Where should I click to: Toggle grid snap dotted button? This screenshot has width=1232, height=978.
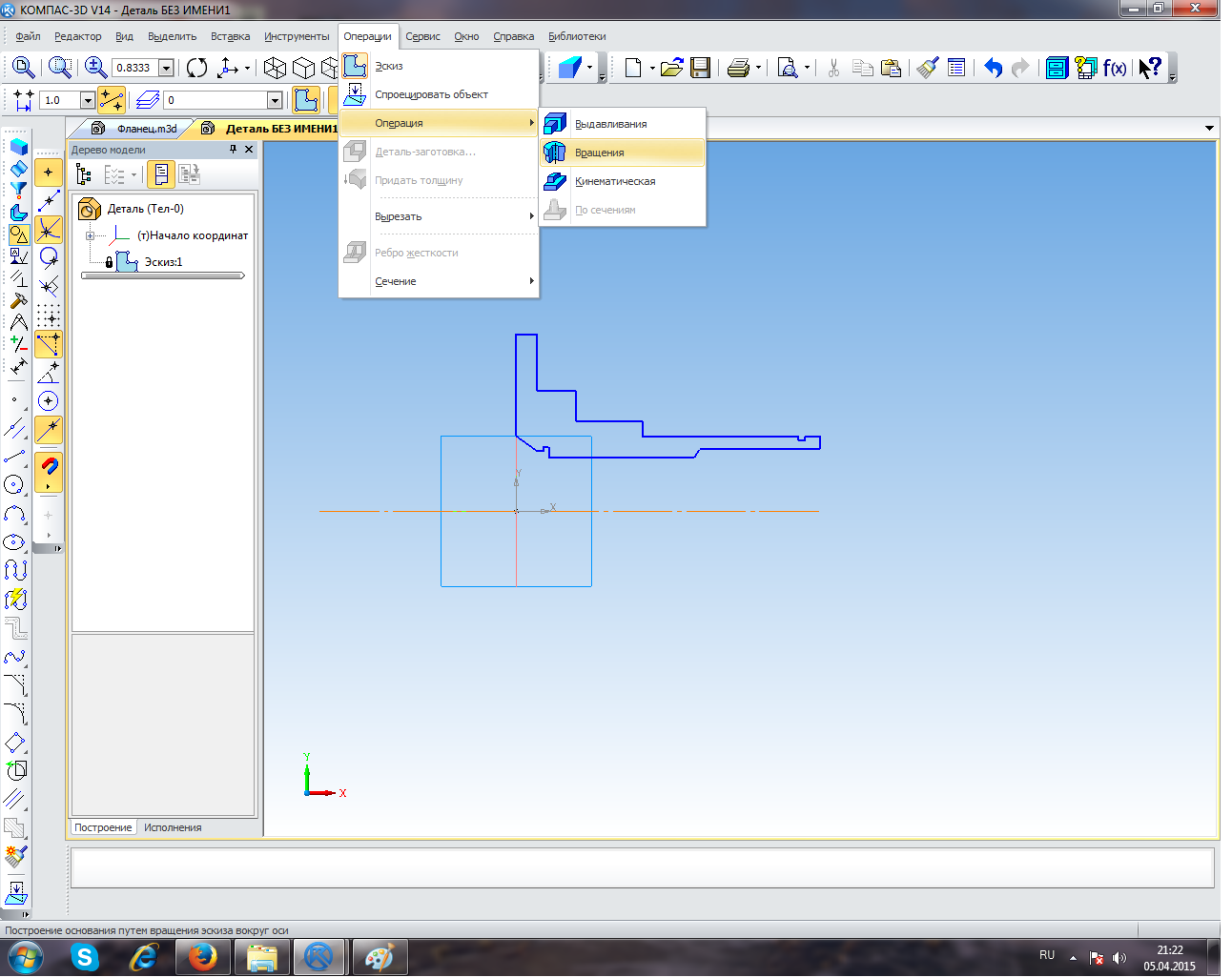(48, 316)
